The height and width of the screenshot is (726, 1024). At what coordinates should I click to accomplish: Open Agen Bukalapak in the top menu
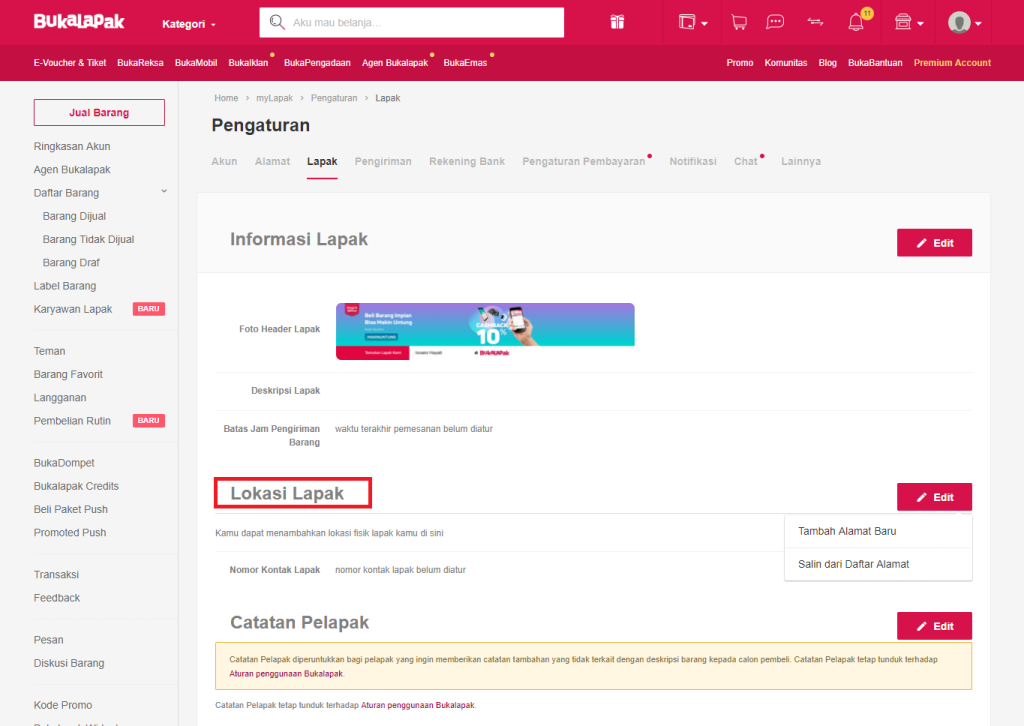click(395, 63)
